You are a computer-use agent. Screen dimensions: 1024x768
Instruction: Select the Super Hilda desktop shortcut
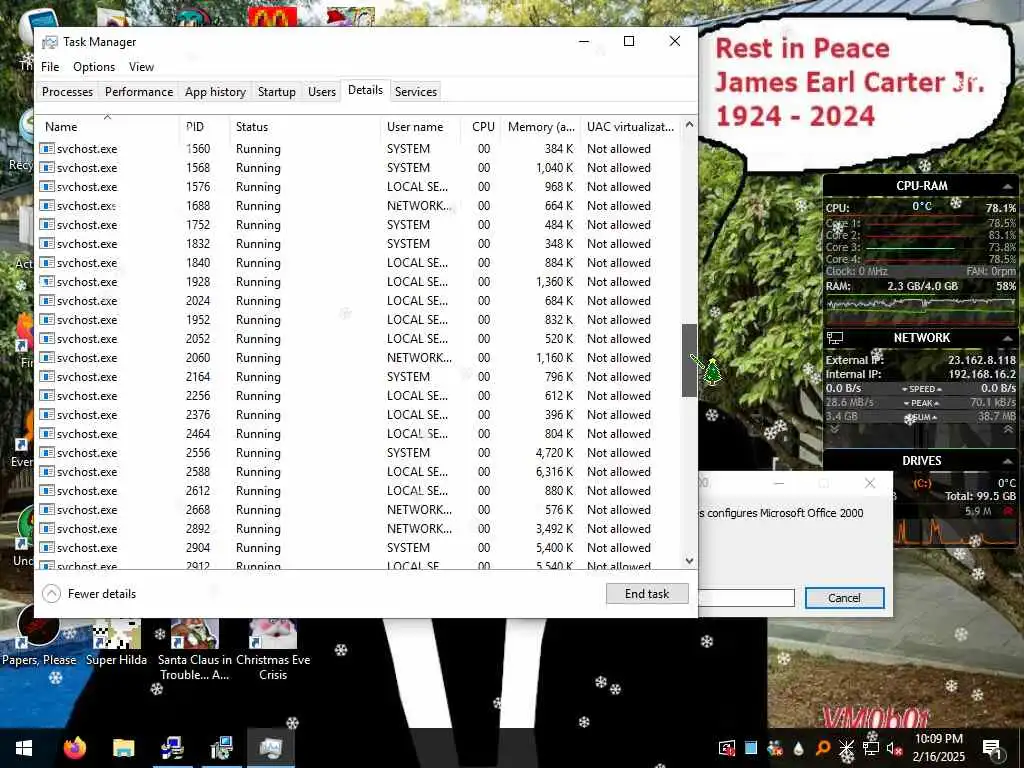coord(116,643)
